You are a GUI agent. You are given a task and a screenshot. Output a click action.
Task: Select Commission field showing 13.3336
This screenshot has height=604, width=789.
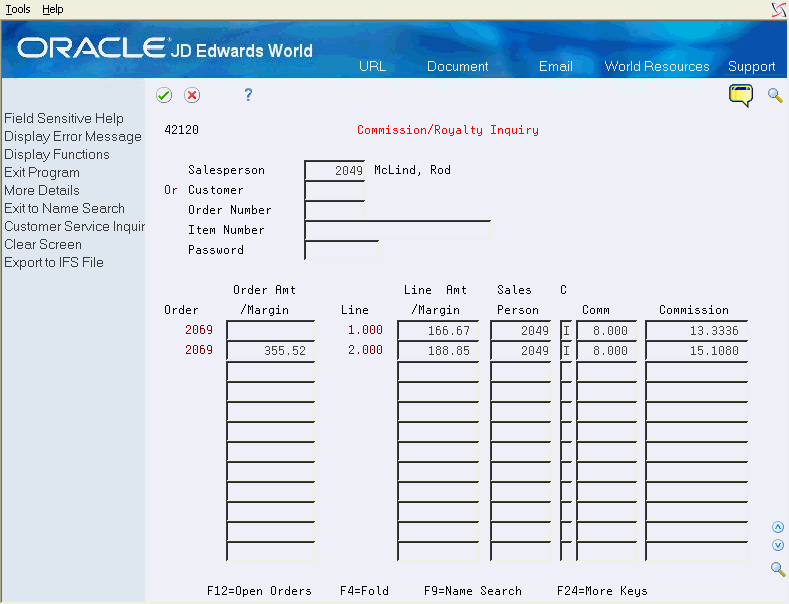[697, 331]
